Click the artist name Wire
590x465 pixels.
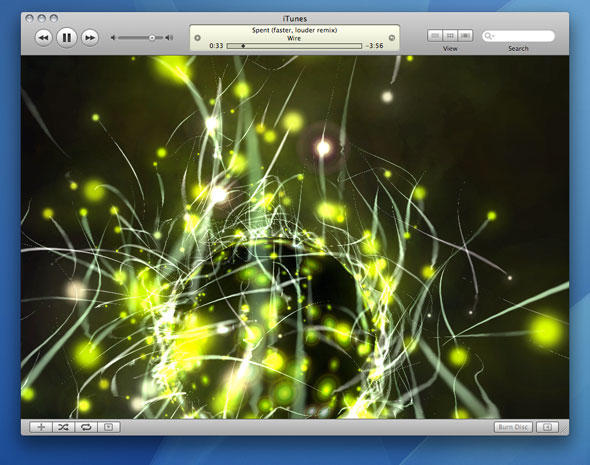point(294,38)
